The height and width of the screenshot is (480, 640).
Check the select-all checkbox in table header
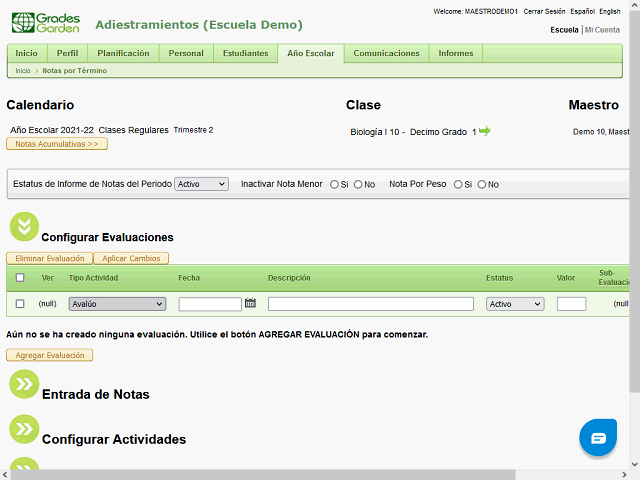20,278
